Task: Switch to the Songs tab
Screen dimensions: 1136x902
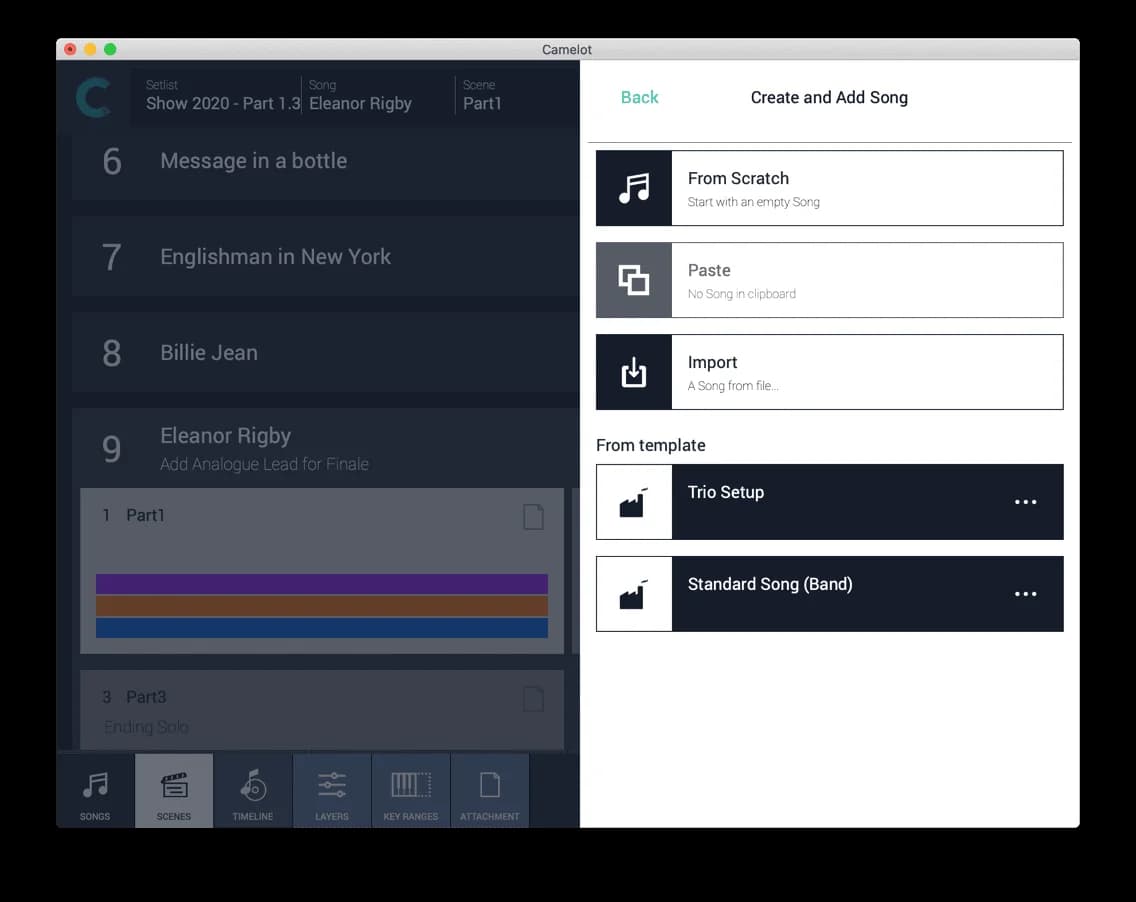Action: point(94,790)
